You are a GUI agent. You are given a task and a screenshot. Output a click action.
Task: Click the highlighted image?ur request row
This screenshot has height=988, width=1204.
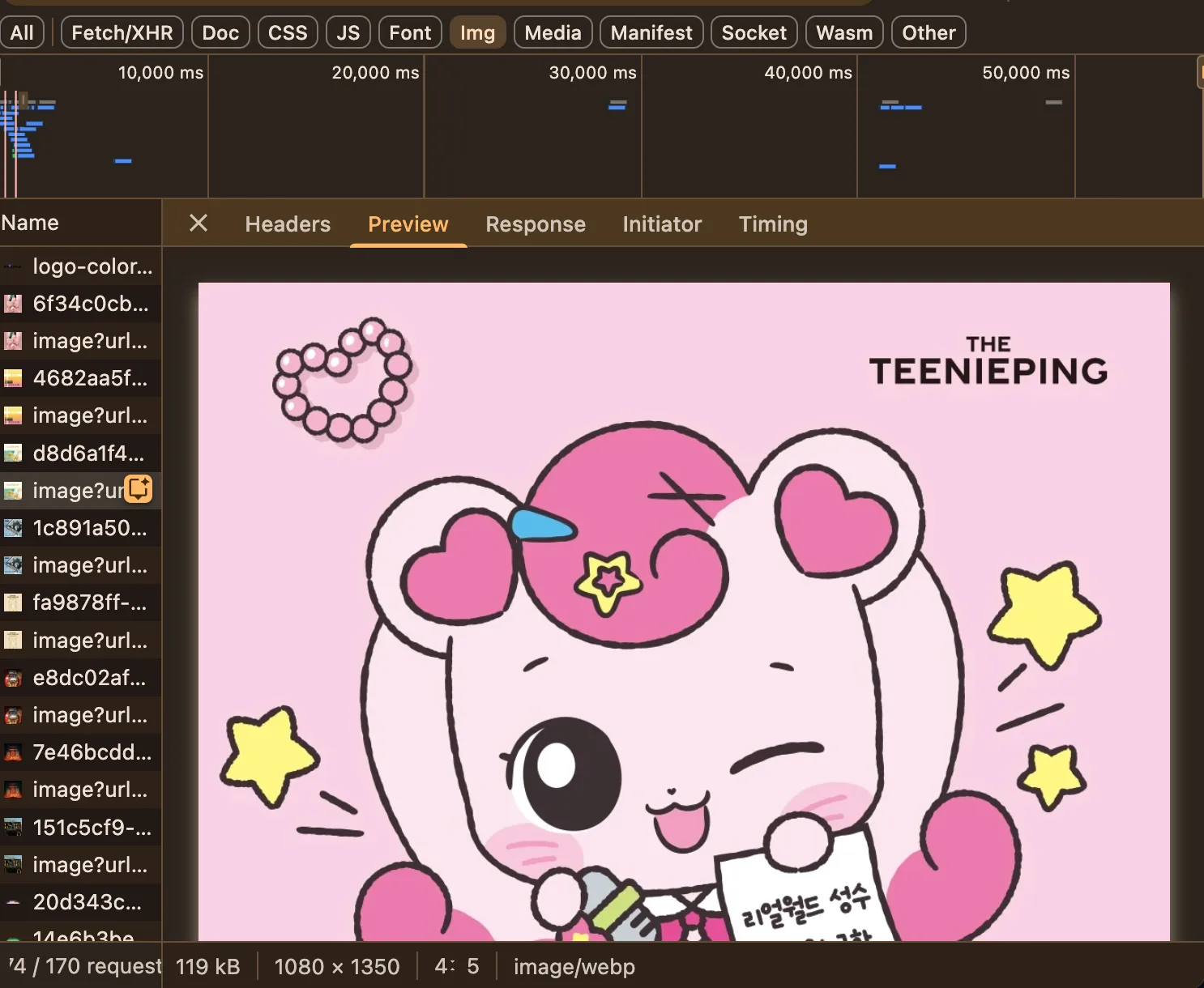(81, 491)
